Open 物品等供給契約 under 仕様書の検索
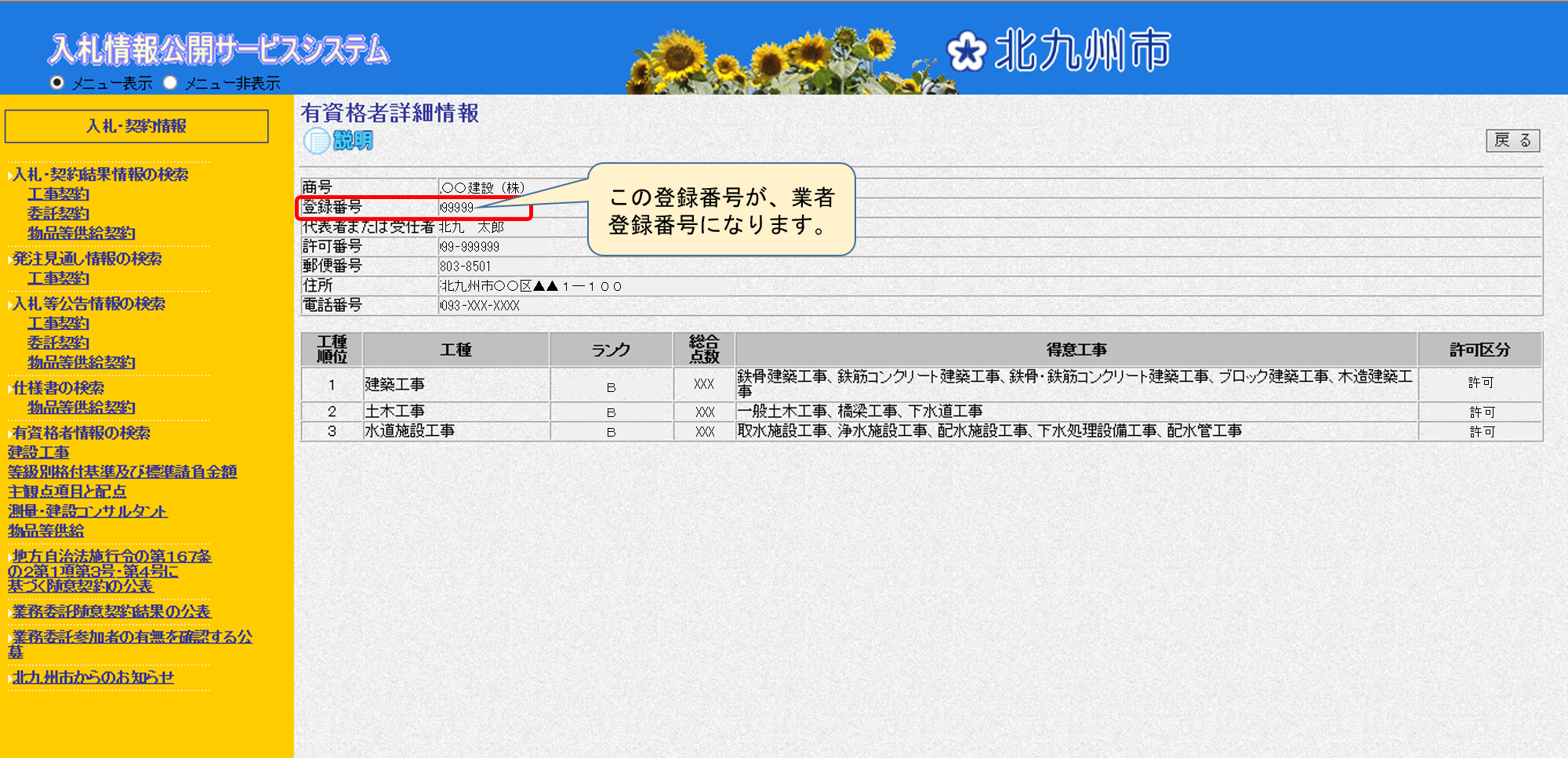 point(82,407)
